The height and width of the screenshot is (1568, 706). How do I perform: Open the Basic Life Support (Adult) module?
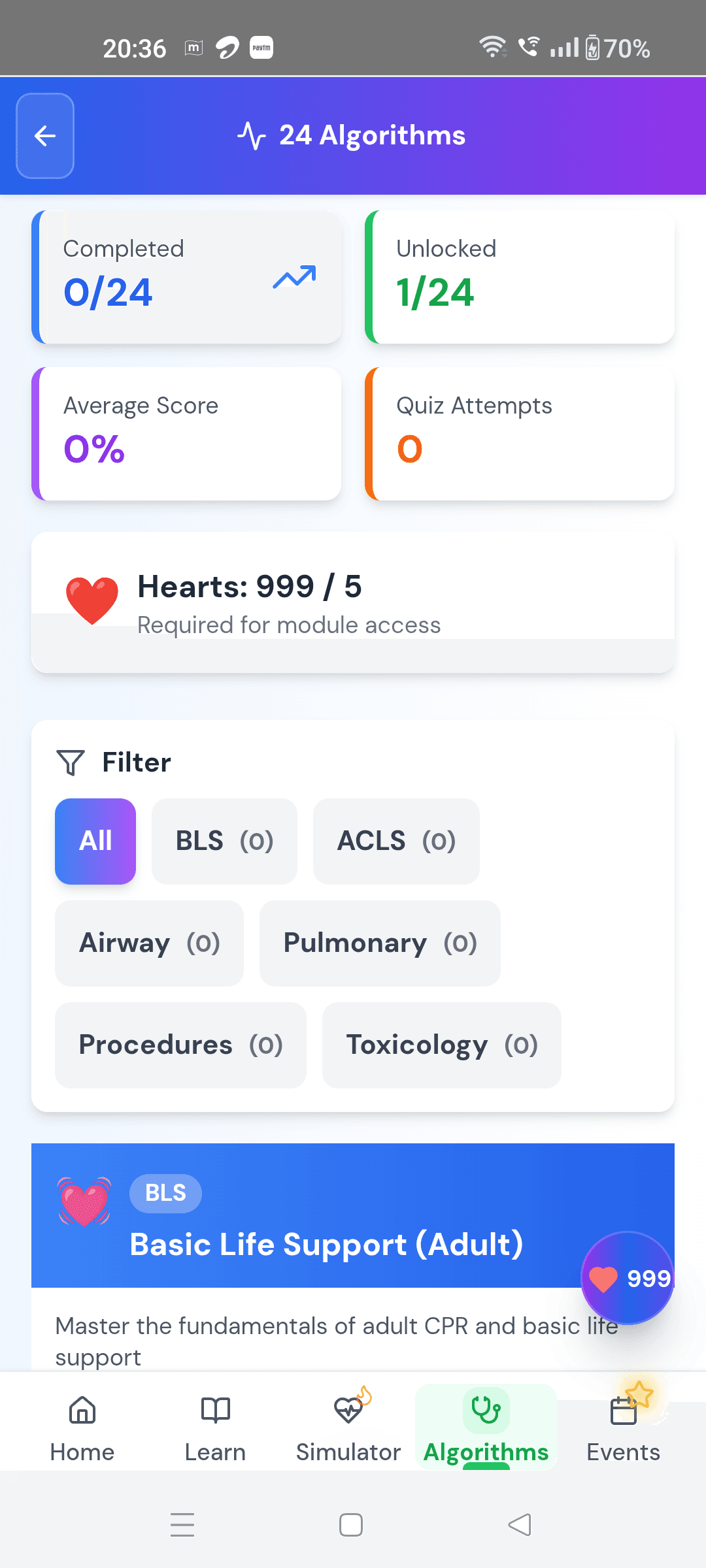327,1245
